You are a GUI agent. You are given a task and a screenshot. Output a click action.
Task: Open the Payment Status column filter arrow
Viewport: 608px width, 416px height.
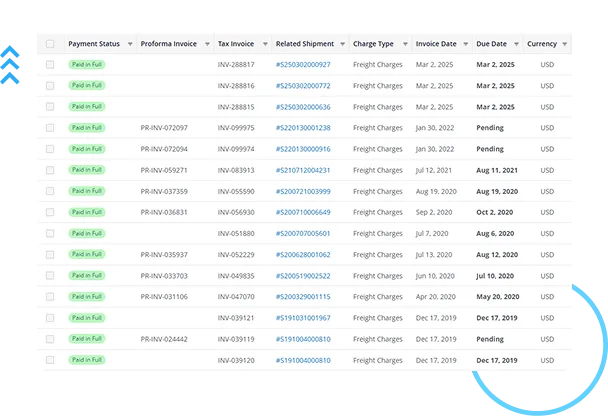click(x=130, y=44)
